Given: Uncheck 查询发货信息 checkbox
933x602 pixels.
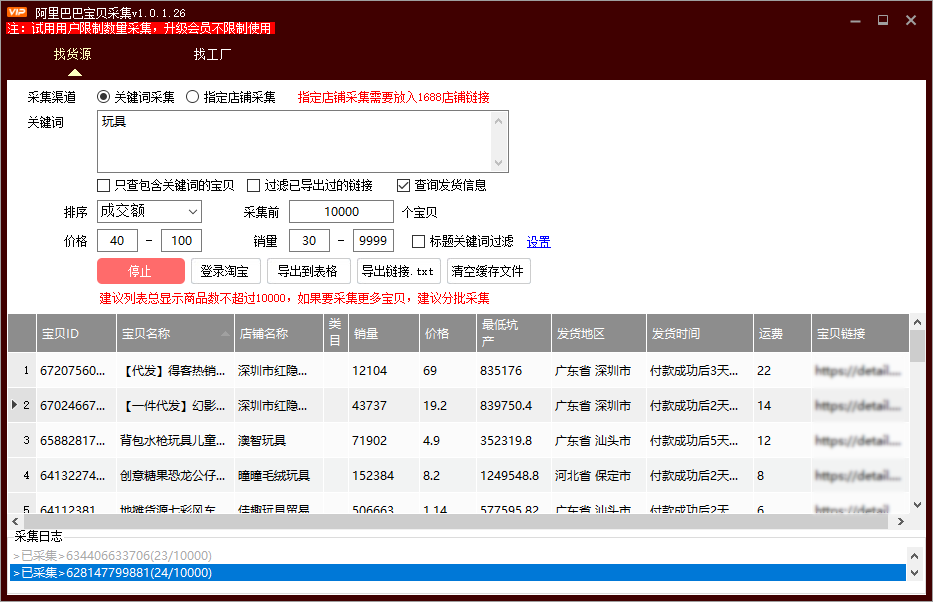Looking at the screenshot, I should [403, 186].
